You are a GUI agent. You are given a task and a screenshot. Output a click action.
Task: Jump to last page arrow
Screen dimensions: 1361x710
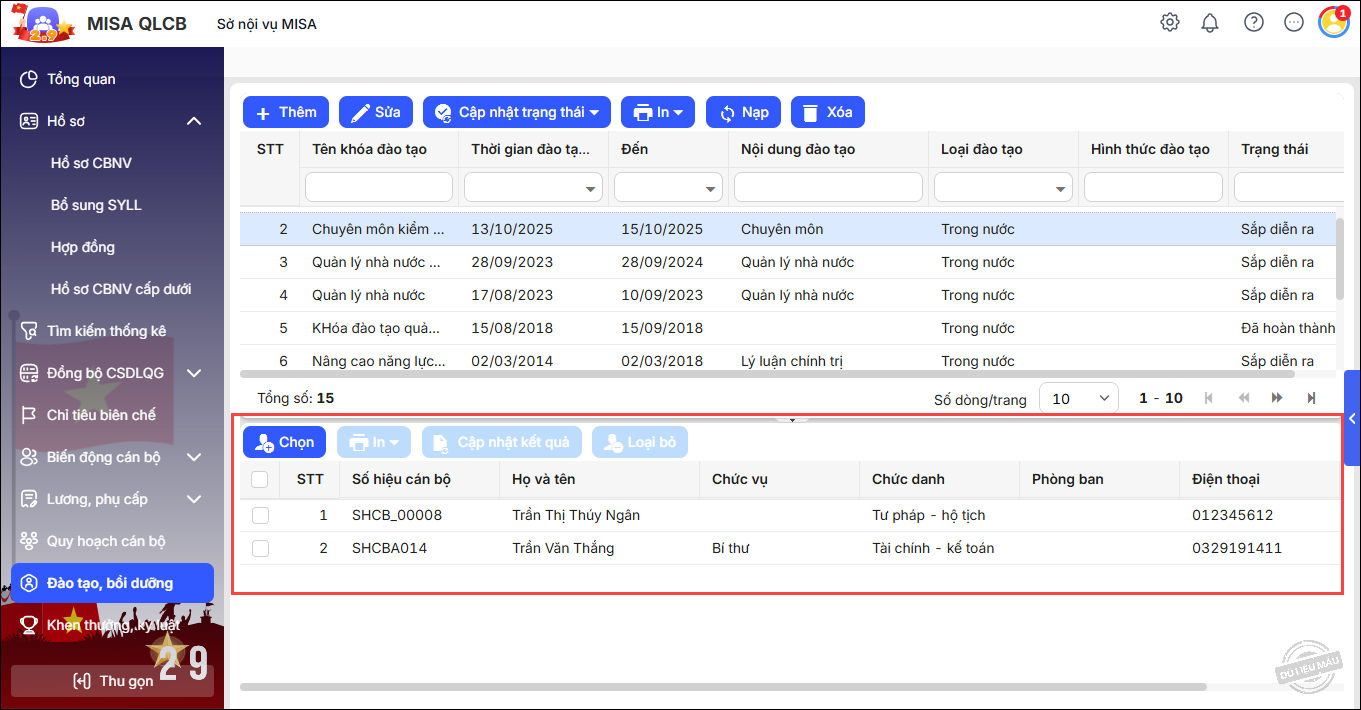pyautogui.click(x=1311, y=398)
